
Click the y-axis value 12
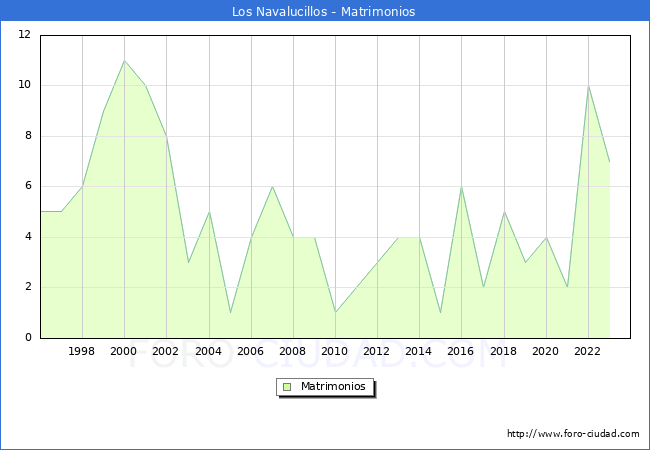click(x=24, y=34)
